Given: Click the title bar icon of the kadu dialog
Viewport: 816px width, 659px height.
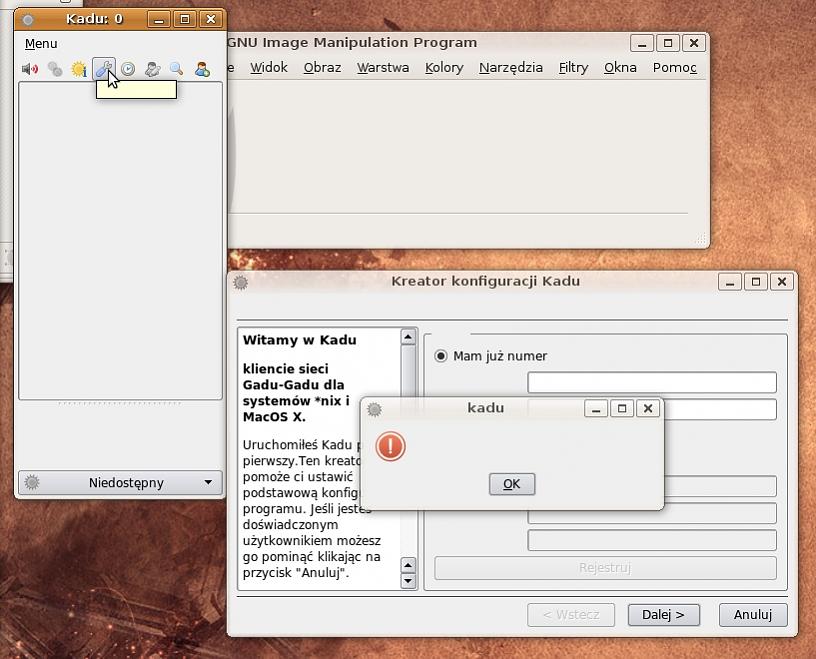Looking at the screenshot, I should coord(374,409).
